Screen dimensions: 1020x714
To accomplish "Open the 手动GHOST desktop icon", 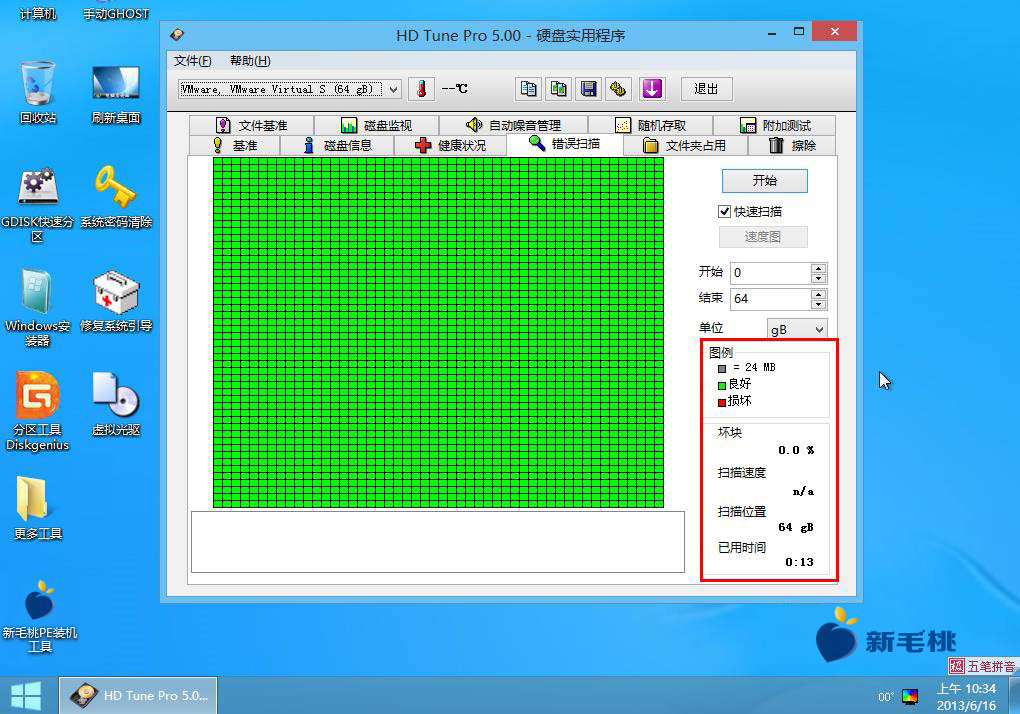I will tap(116, 12).
